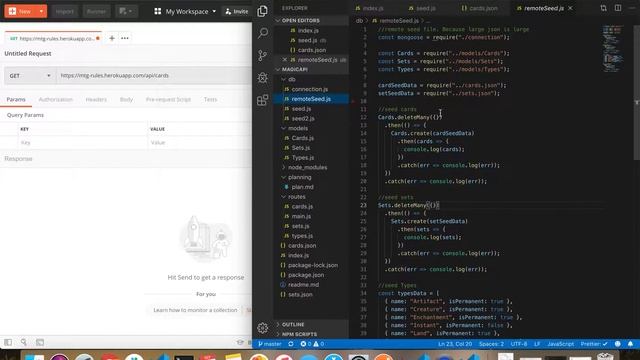The height and width of the screenshot is (360, 640).
Task: Toggle the Postman sidebar icon at bottom
Action: click(8, 342)
